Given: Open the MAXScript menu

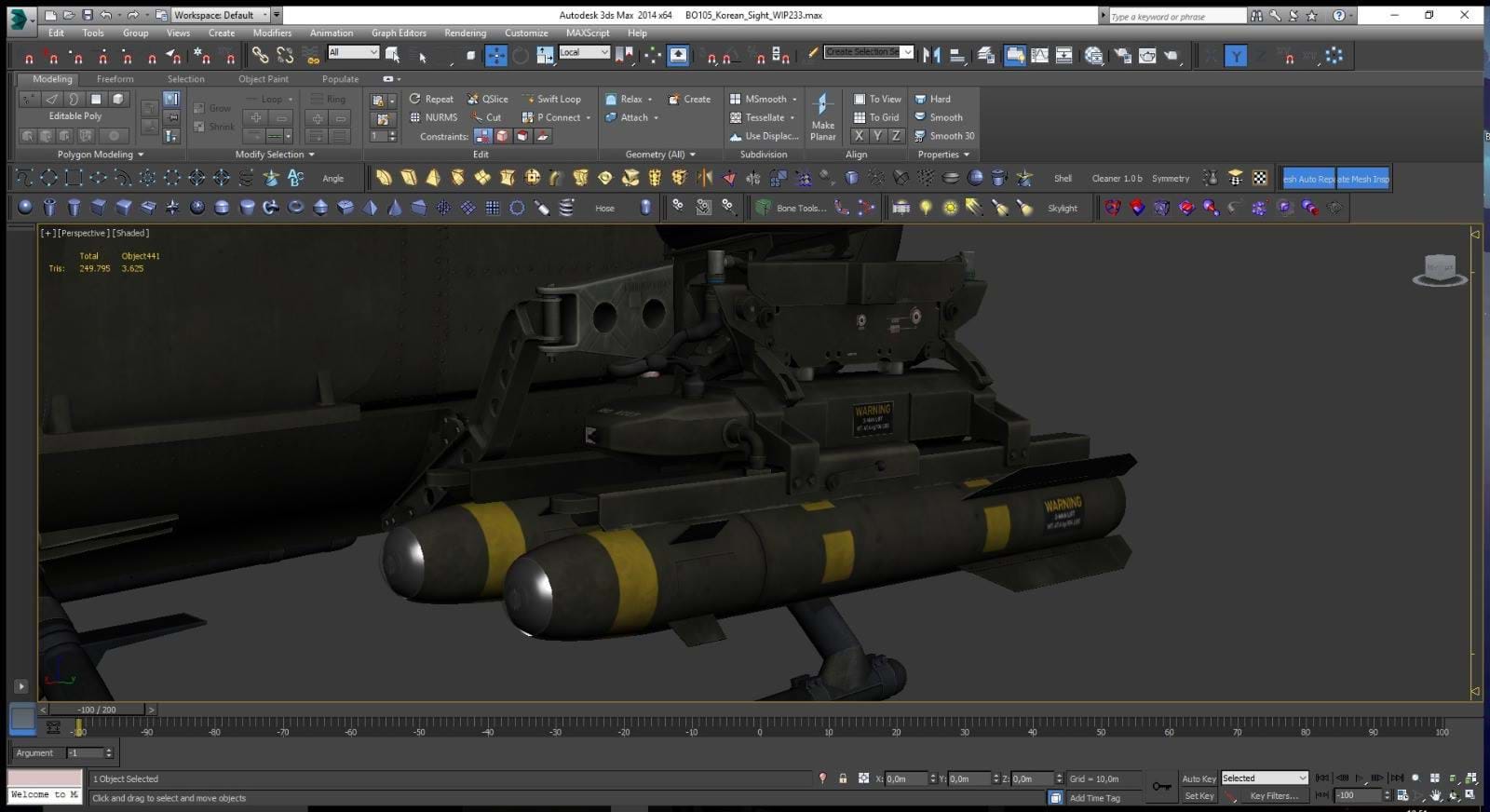Looking at the screenshot, I should click(588, 33).
